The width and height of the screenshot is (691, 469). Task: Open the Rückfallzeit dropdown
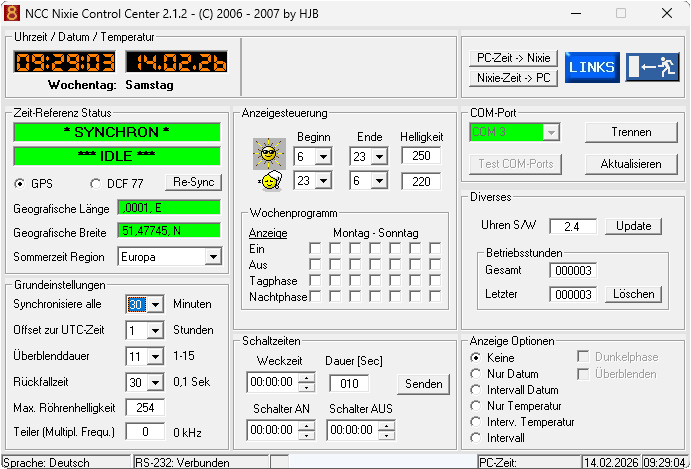tap(154, 382)
